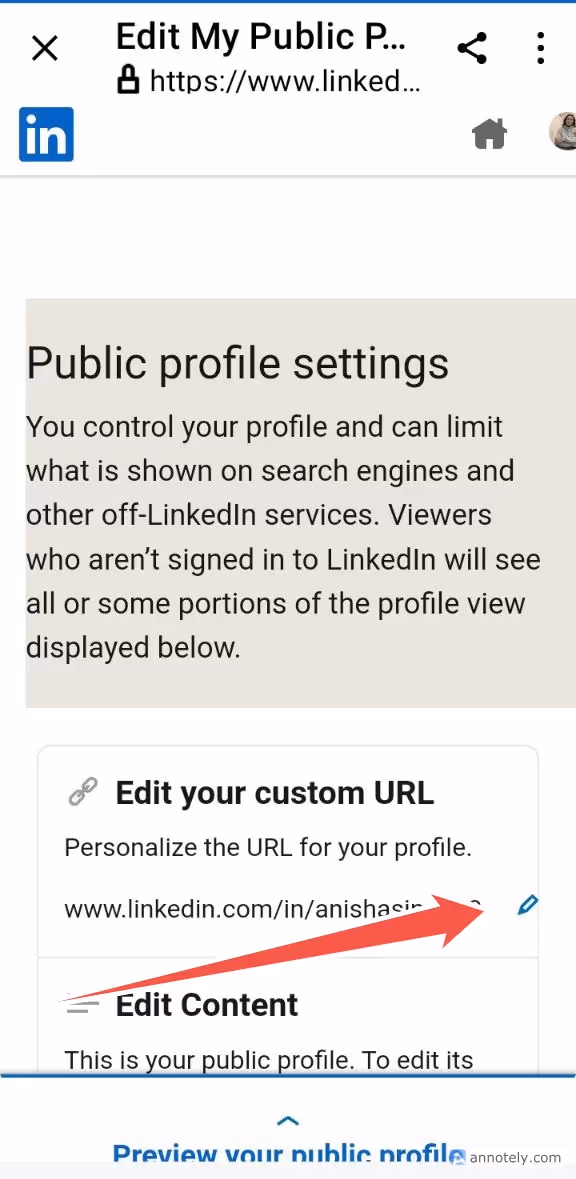
Task: Open the share icon in the browser toolbar
Action: [471, 47]
